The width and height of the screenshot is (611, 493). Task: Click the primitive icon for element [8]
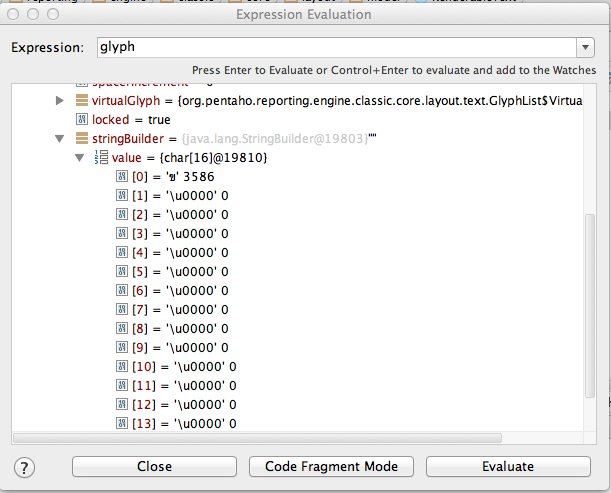click(x=122, y=329)
